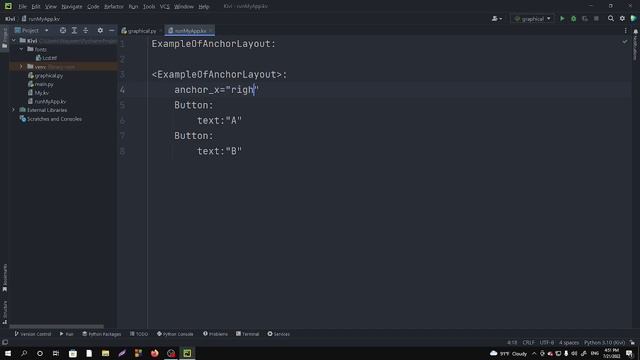Viewport: 640px width, 360px height.
Task: Click Expand All icon in Project panel
Action: [74, 31]
